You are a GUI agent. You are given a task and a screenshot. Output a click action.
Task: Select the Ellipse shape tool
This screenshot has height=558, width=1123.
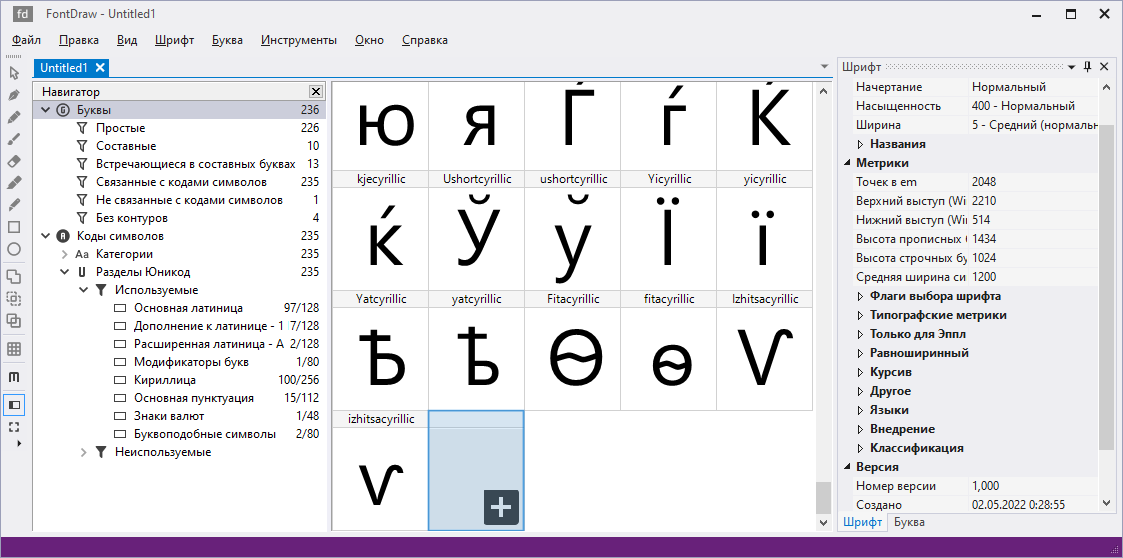14,249
